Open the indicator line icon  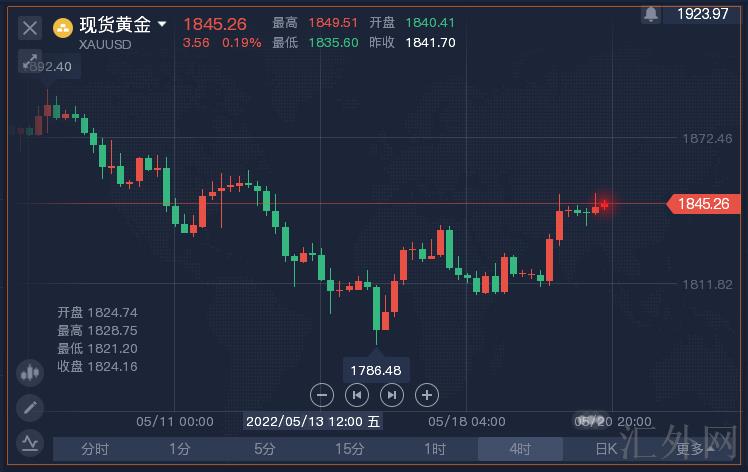pos(30,441)
